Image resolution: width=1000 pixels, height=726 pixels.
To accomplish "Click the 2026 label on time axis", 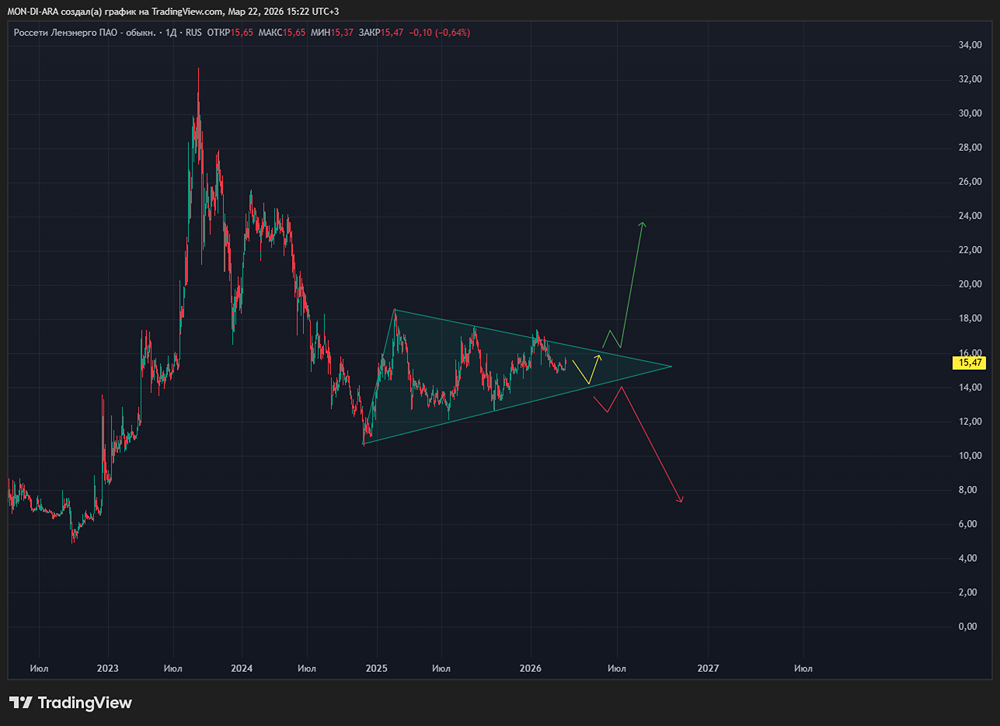I will pyautogui.click(x=530, y=669).
